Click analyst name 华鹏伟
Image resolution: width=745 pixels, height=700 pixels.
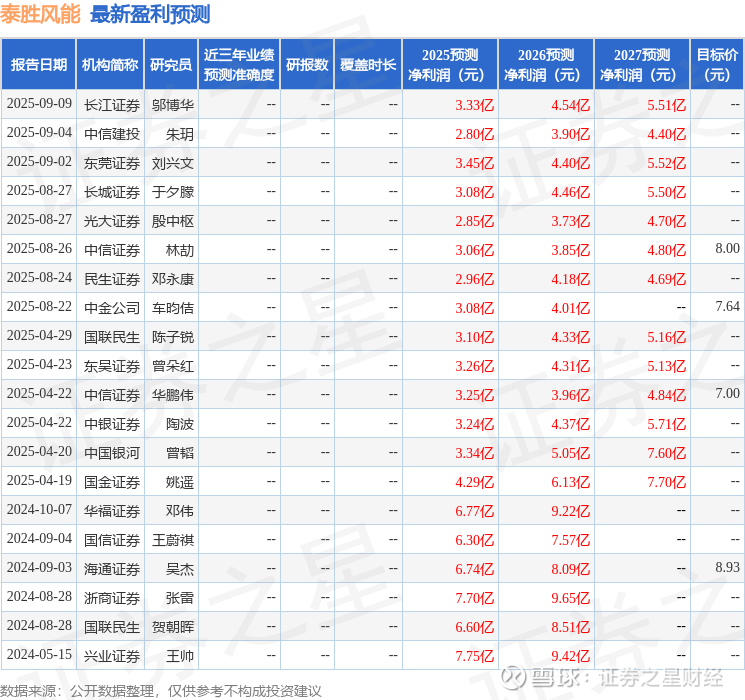pos(173,395)
